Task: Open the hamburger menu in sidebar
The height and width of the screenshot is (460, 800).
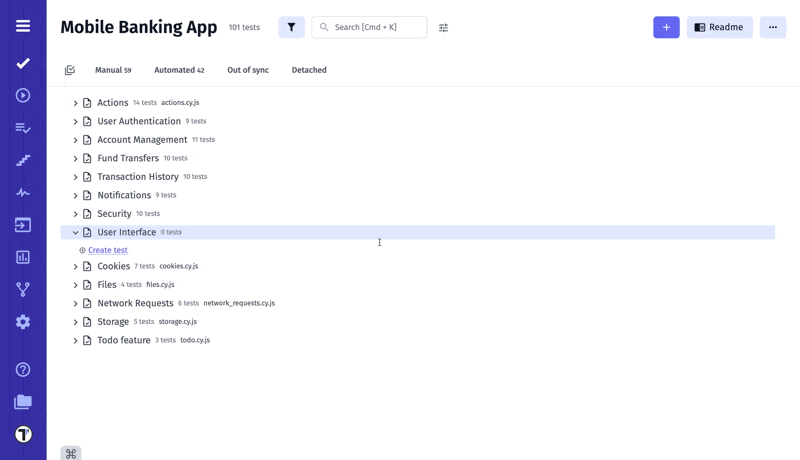Action: tap(23, 26)
